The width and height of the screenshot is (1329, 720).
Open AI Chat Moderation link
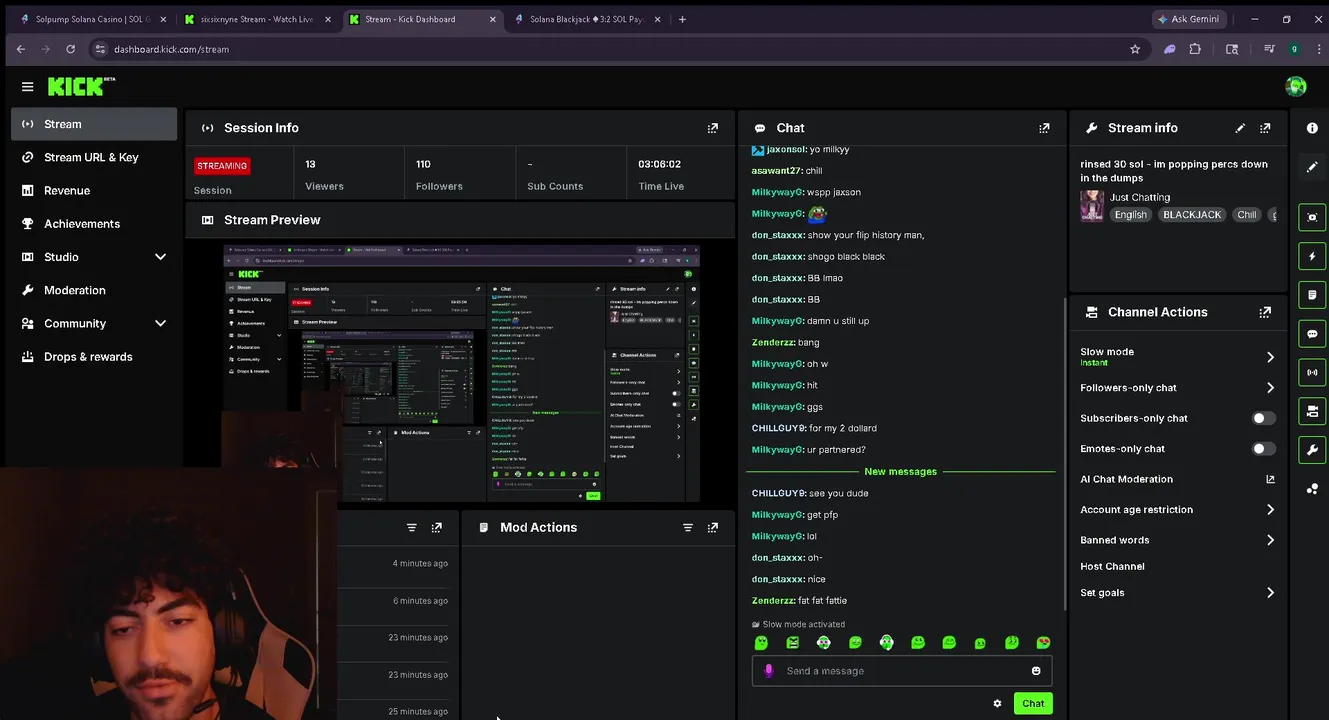coord(1177,479)
